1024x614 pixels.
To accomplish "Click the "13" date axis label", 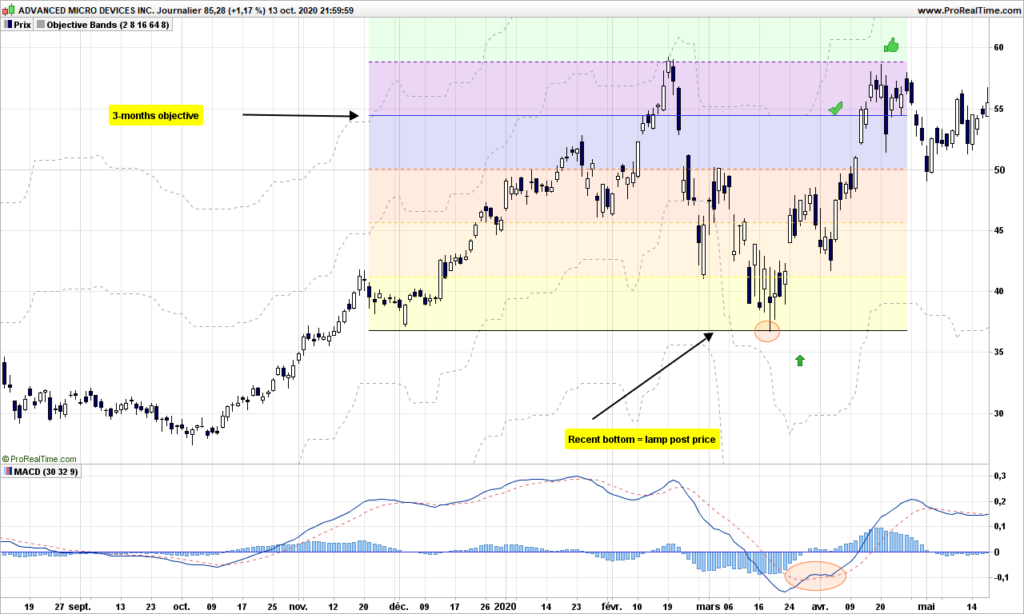I will point(120,606).
